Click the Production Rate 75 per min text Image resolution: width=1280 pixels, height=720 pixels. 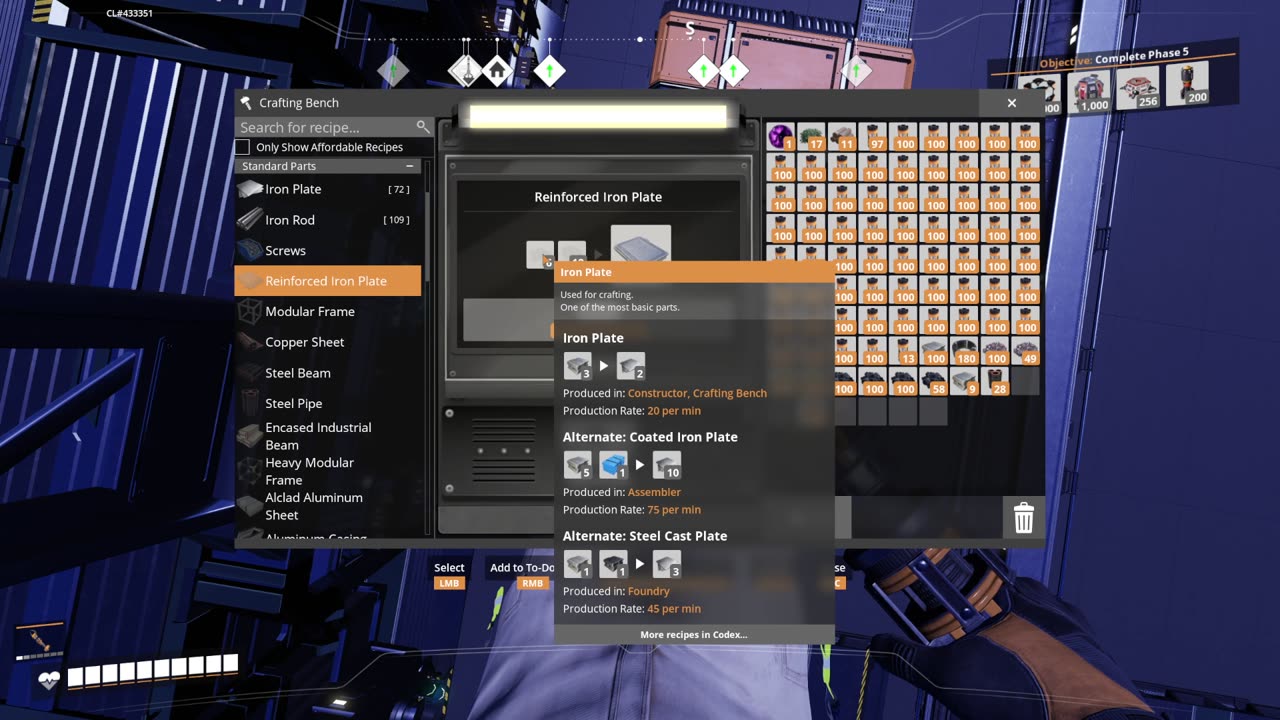(x=632, y=510)
